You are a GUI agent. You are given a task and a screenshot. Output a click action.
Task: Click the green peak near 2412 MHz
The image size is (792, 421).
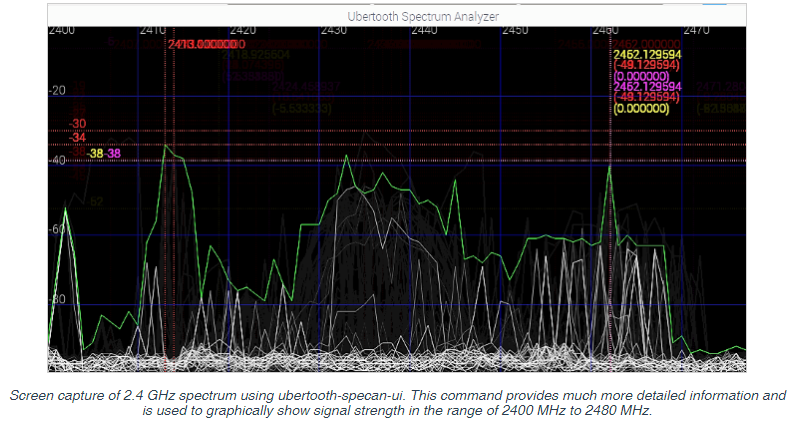click(166, 146)
